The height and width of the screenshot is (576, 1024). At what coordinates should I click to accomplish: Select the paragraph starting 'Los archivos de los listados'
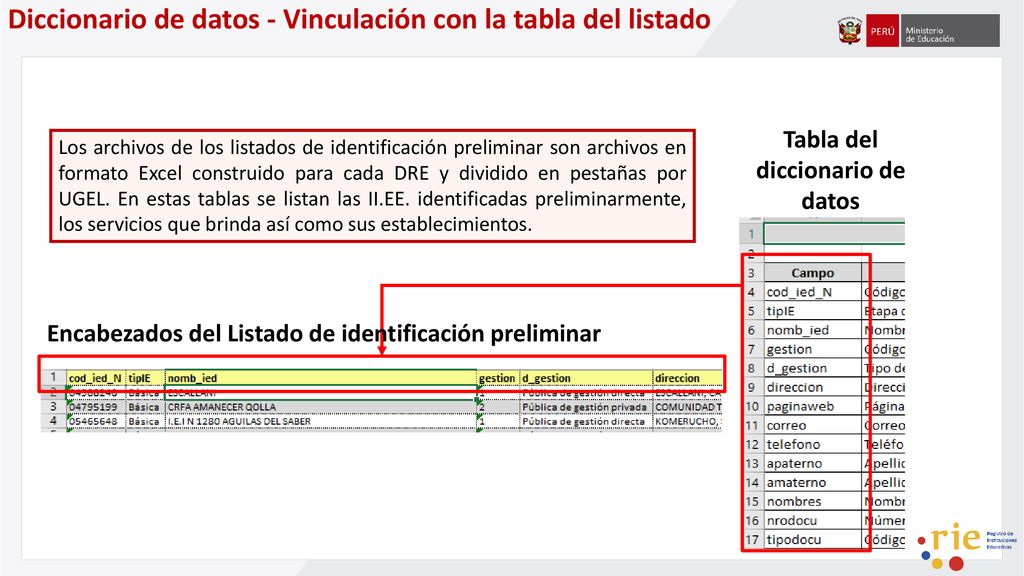pyautogui.click(x=372, y=186)
